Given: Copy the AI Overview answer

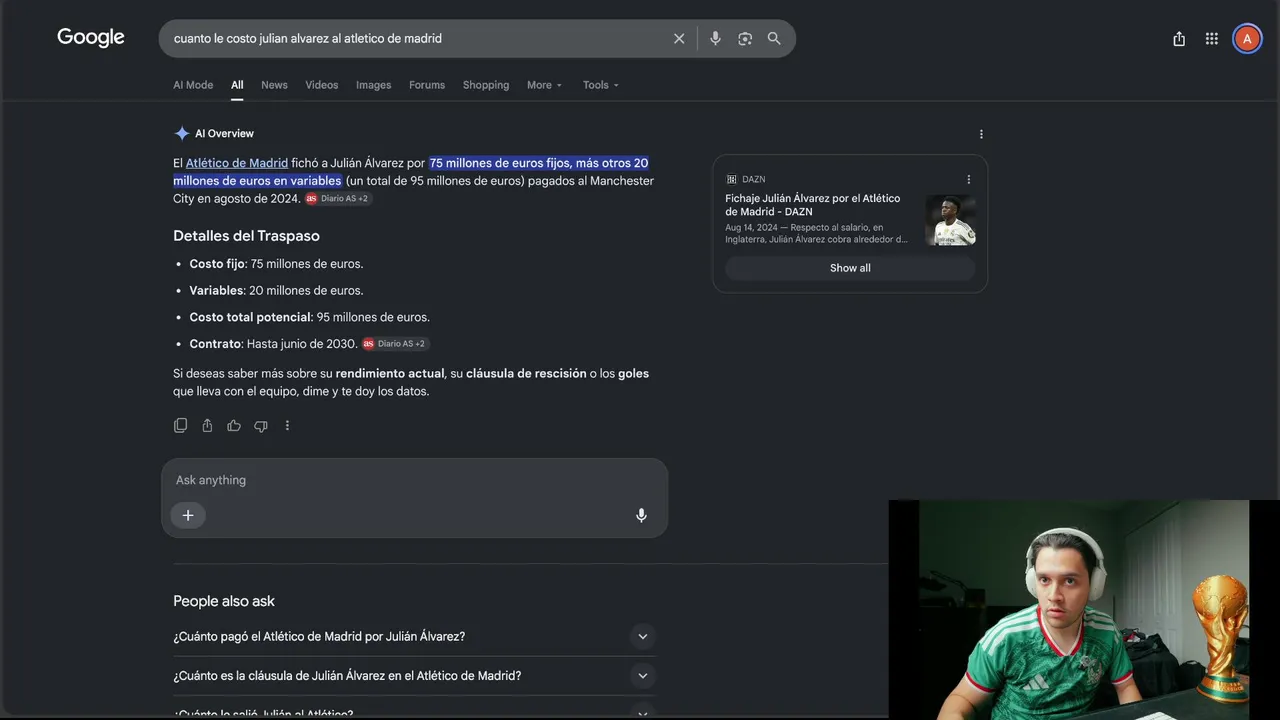Looking at the screenshot, I should click(x=180, y=426).
